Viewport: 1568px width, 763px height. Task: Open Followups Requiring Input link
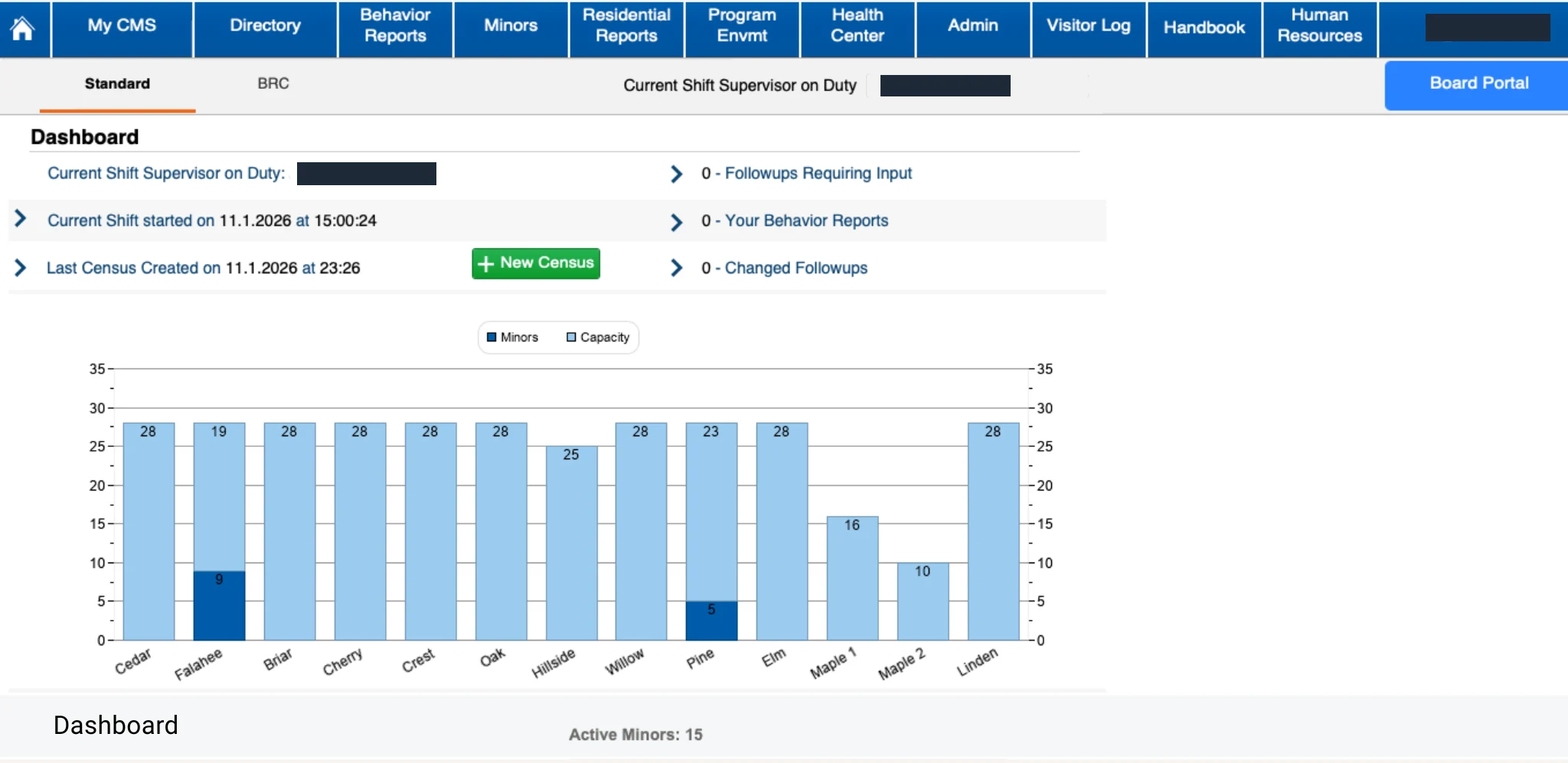tap(818, 174)
